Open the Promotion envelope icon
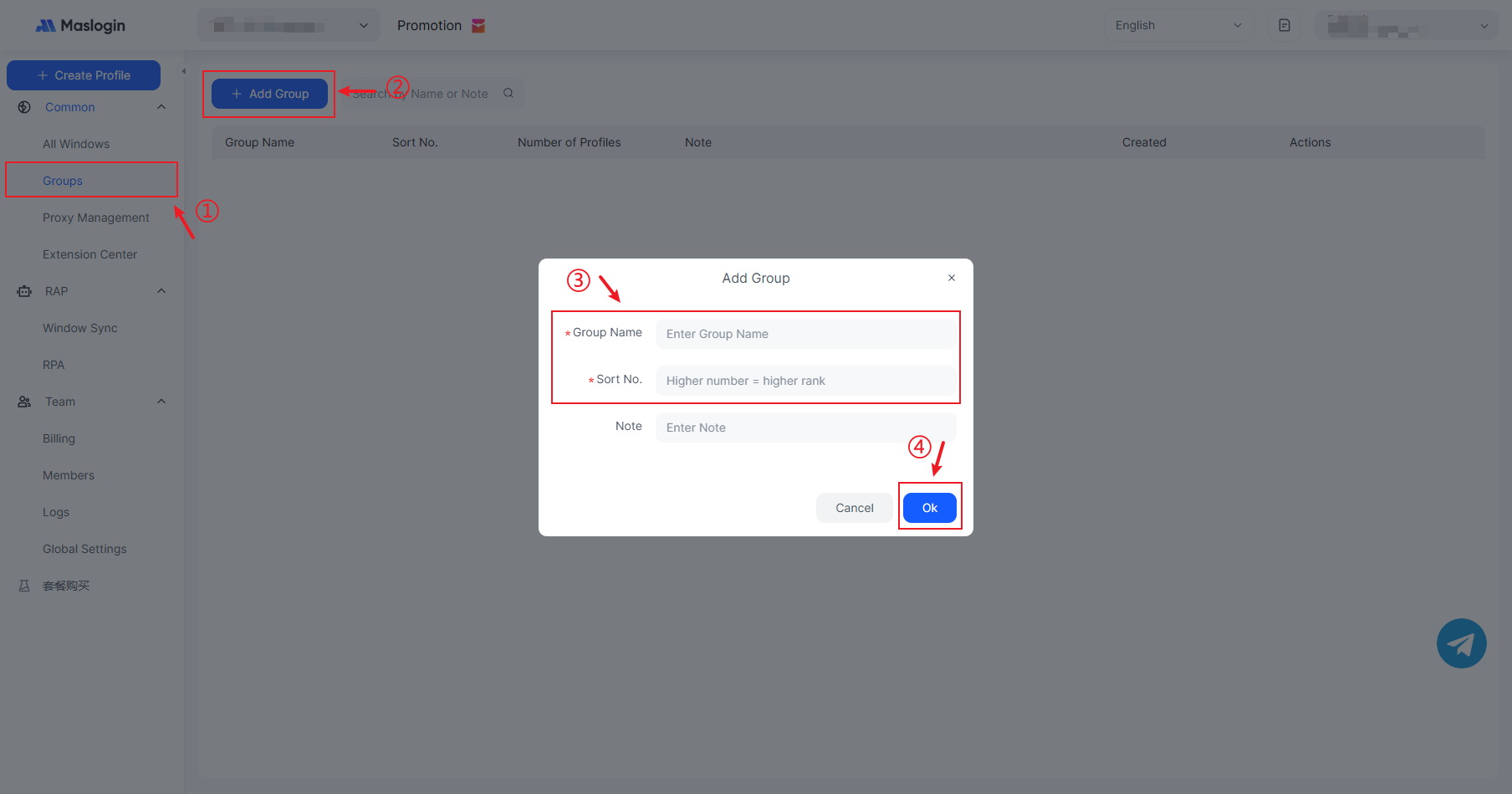Image resolution: width=1512 pixels, height=794 pixels. [x=478, y=26]
